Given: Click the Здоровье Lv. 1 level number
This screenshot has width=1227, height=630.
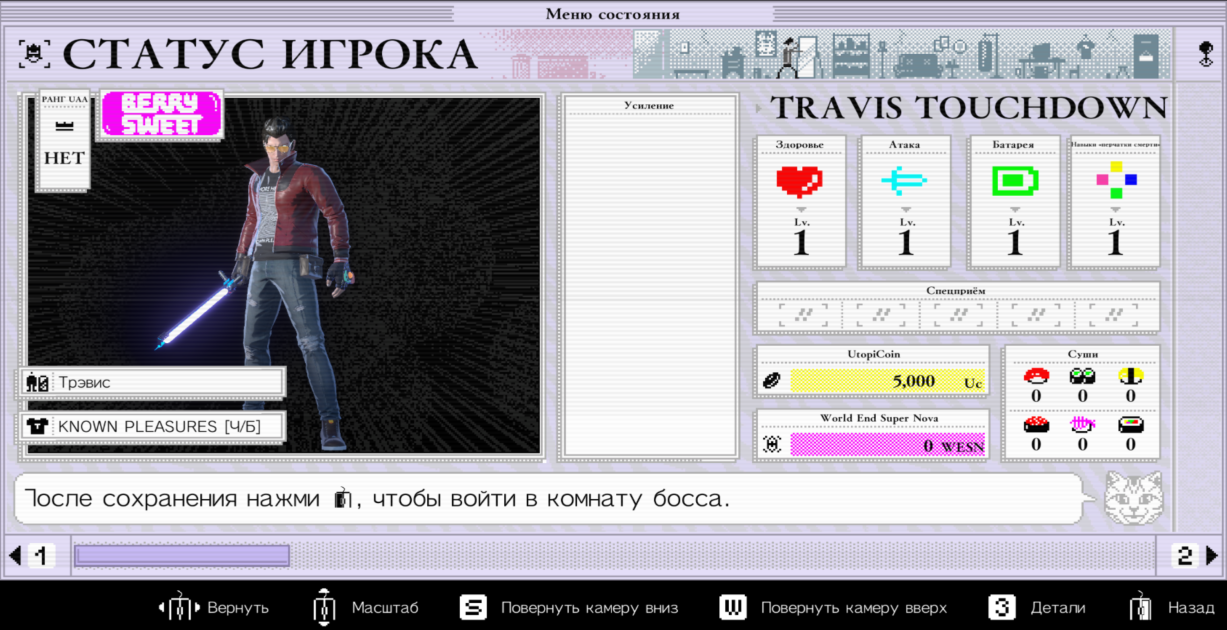Looking at the screenshot, I should coord(800,243).
